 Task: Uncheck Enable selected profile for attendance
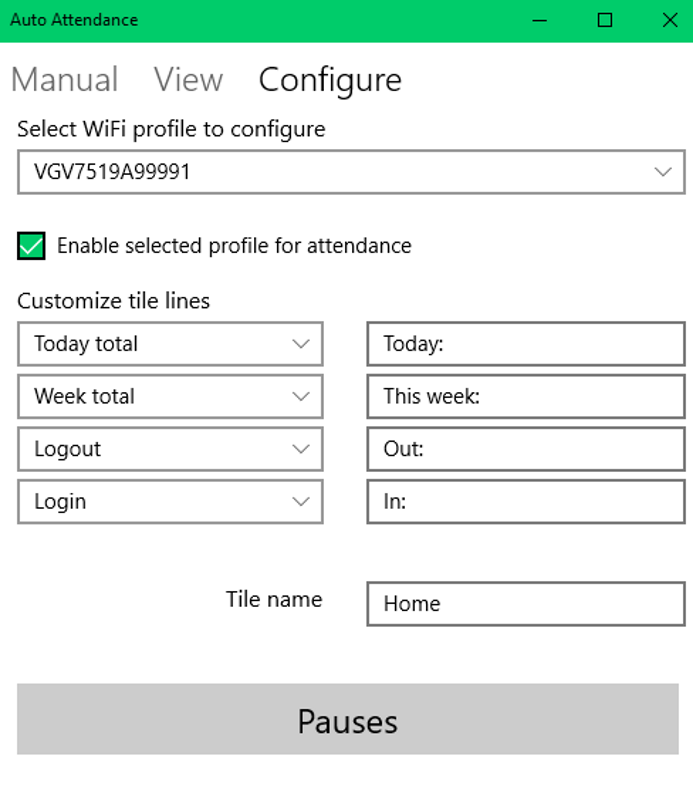[x=32, y=246]
